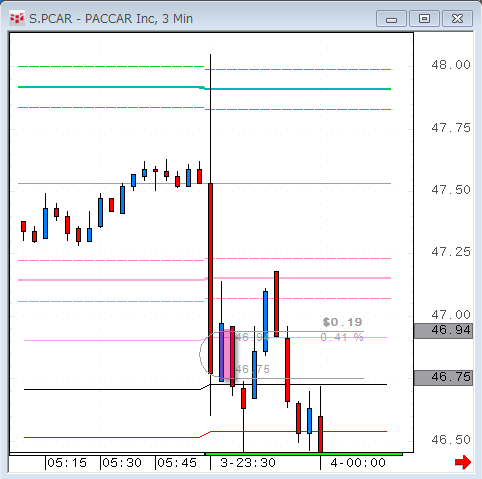Viewport: 482px width, 479px height.
Task: Click the red scroll-right arrow icon
Action: (x=463, y=462)
